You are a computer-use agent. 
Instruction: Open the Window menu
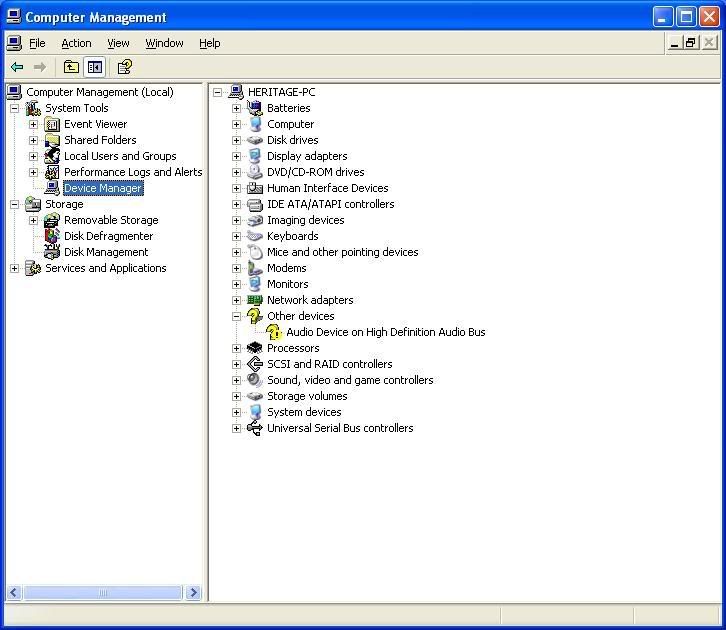pyautogui.click(x=164, y=43)
